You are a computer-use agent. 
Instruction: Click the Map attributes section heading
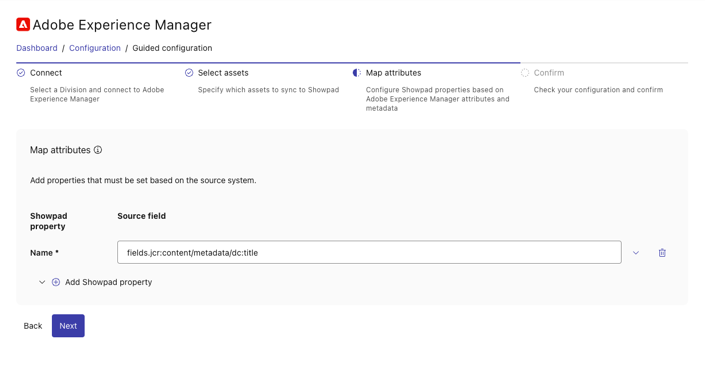60,150
